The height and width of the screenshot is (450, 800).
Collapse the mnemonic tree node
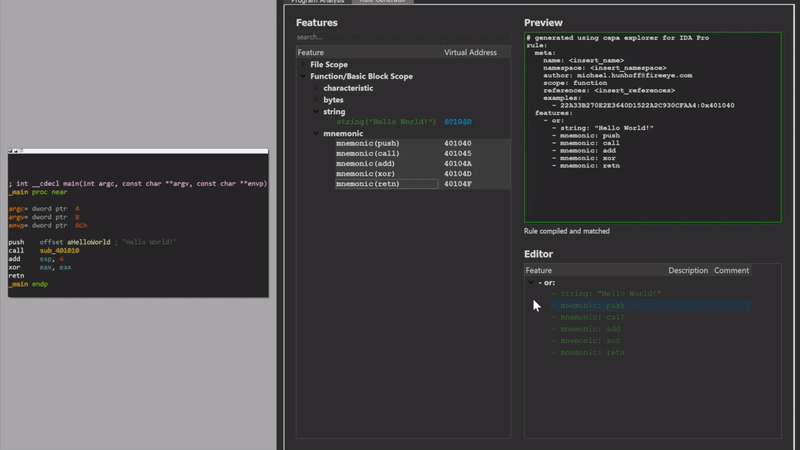316,134
